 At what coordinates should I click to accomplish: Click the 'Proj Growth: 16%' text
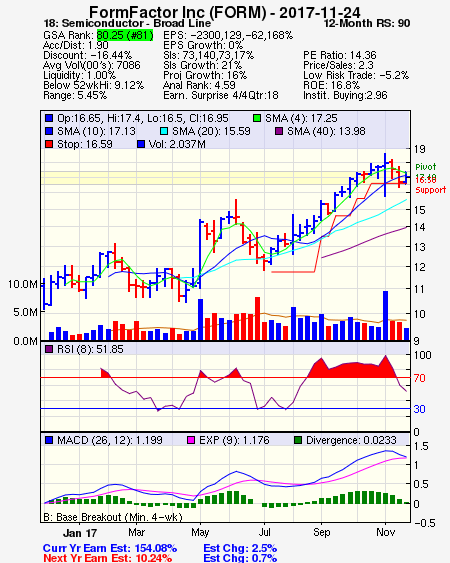click(205, 75)
